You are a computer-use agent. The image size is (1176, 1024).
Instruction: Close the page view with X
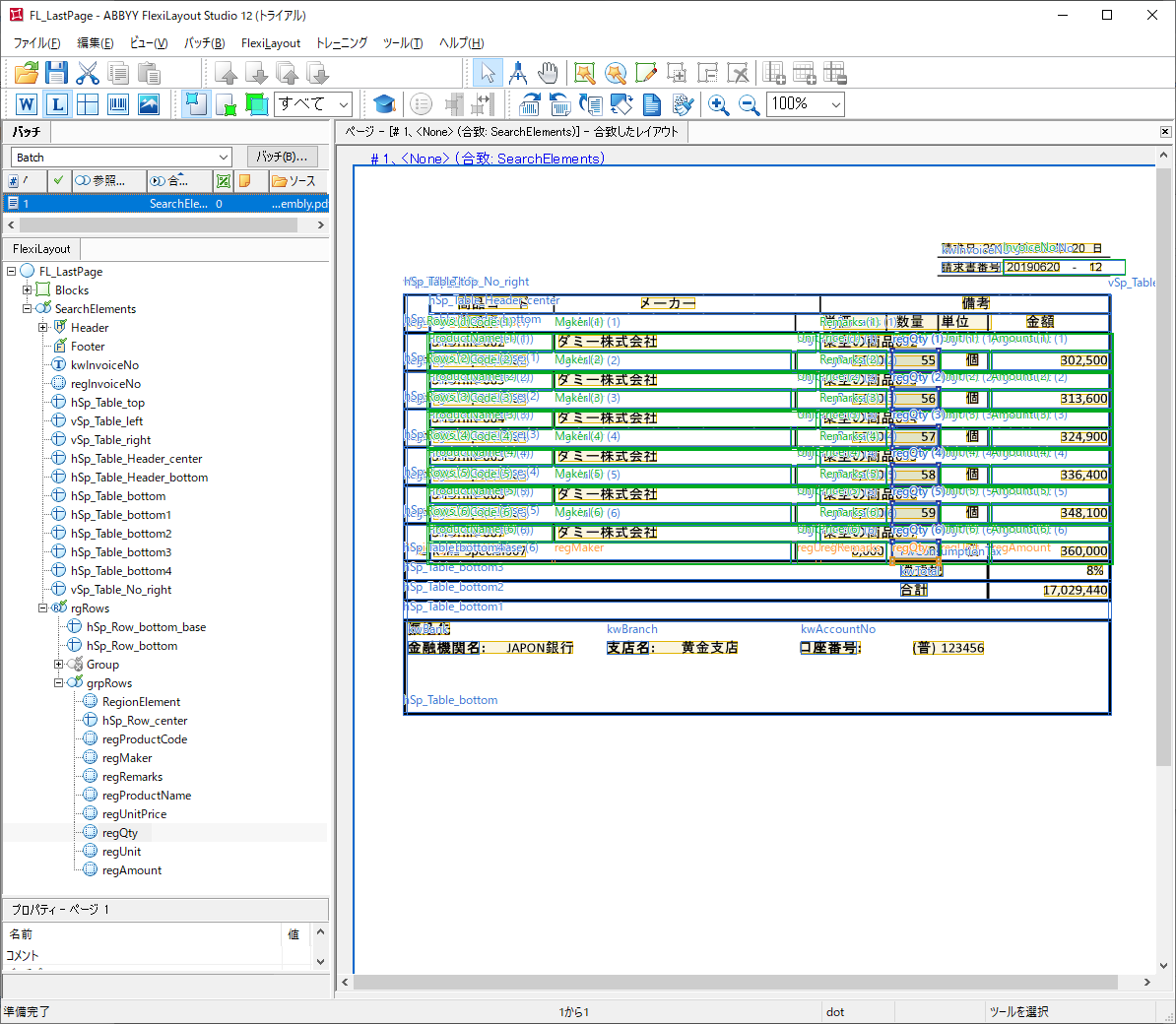click(1165, 132)
